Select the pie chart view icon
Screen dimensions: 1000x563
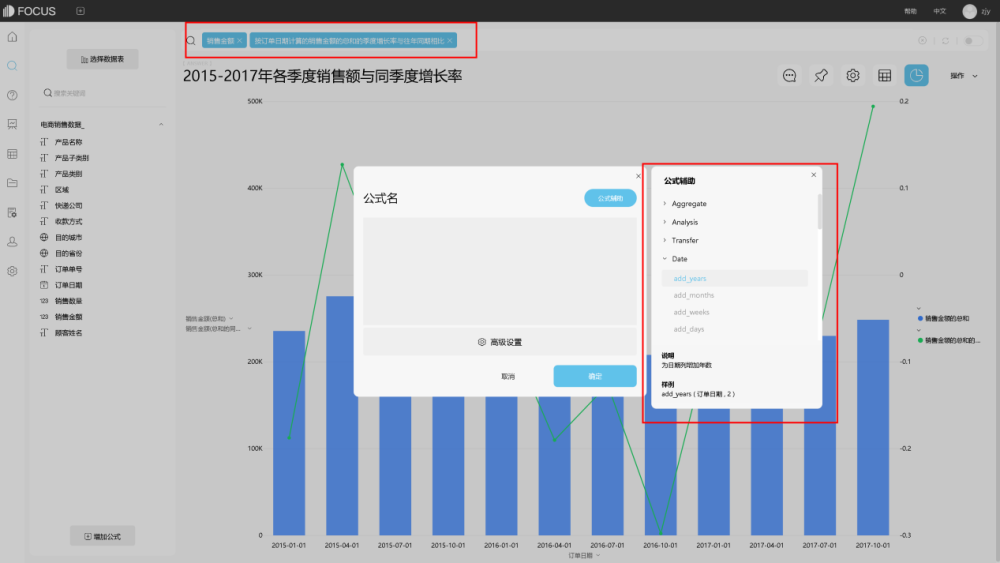916,76
